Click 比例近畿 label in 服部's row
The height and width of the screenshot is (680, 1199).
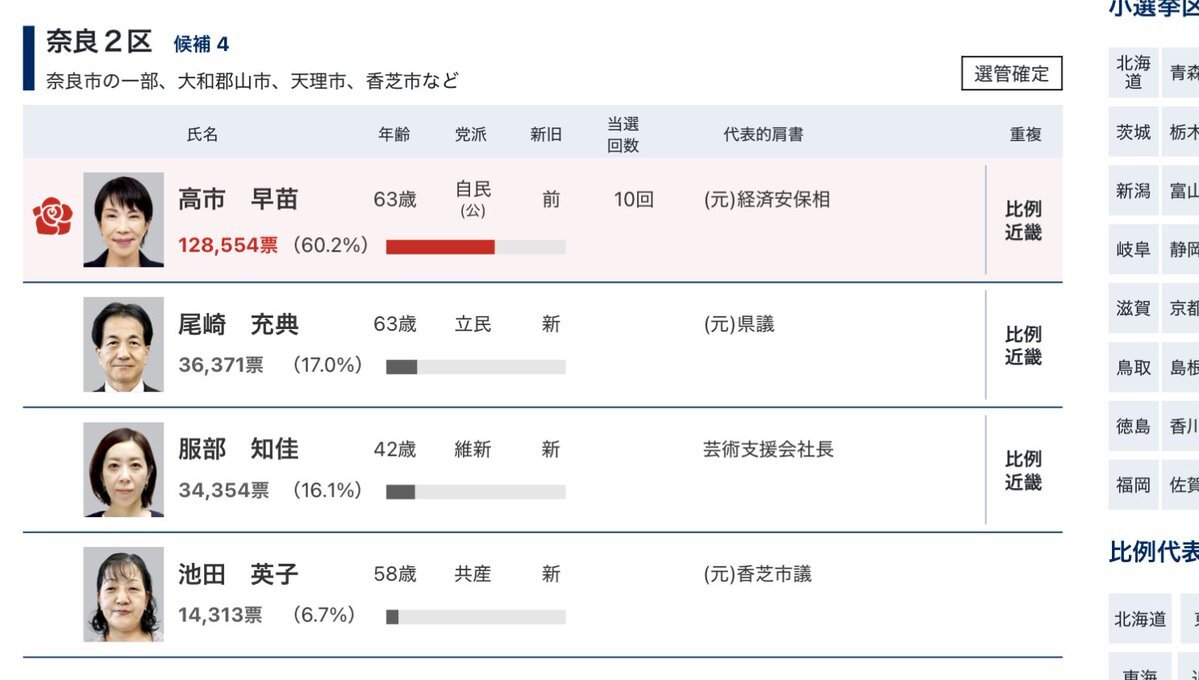click(1023, 471)
